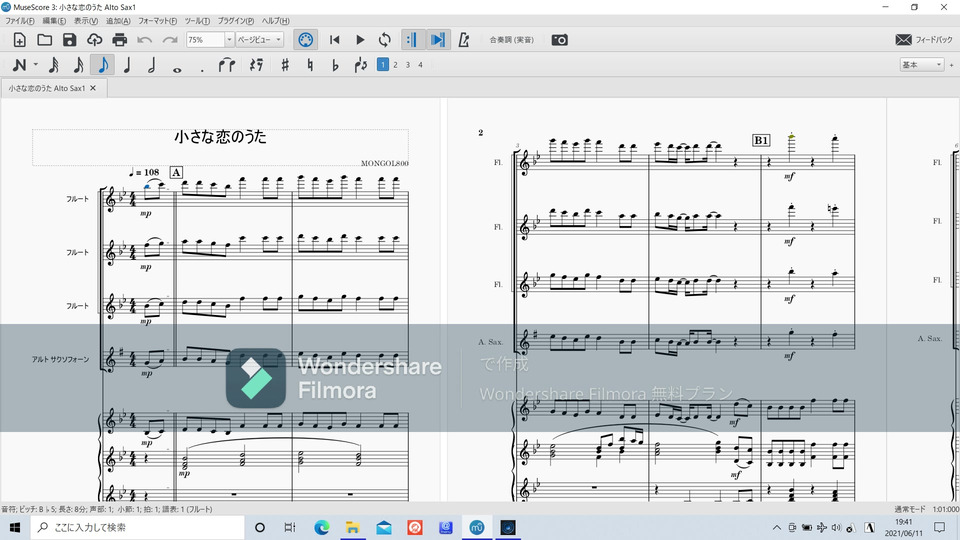The image size is (960, 540).
Task: Select 16th note duration
Action: point(78,65)
